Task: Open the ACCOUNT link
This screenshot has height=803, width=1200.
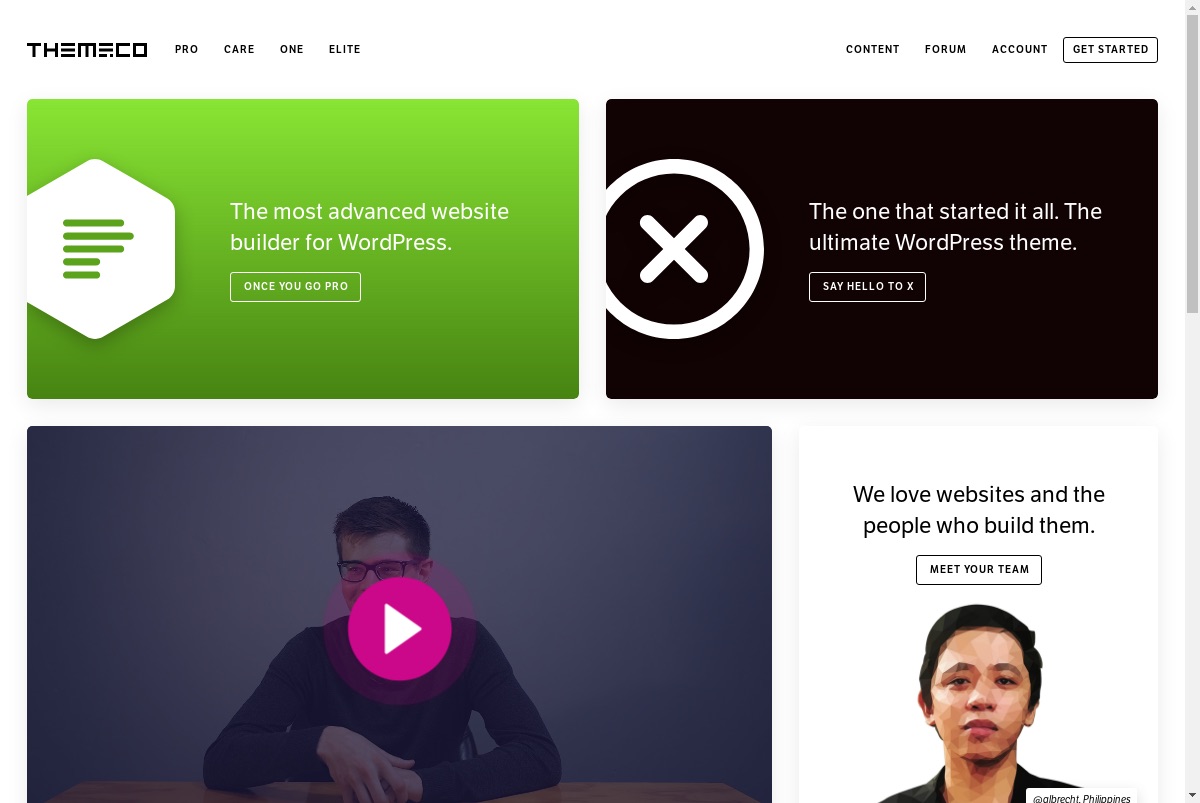Action: coord(1020,49)
